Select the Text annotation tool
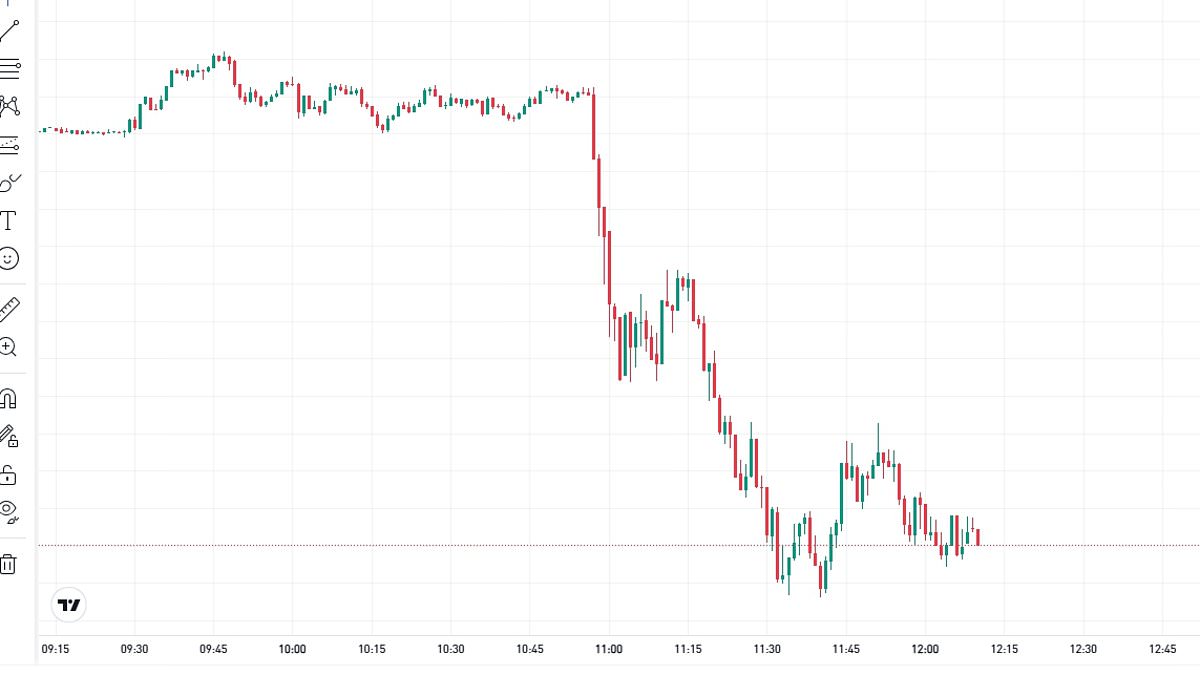Viewport: 1200px width, 675px height. point(10,221)
